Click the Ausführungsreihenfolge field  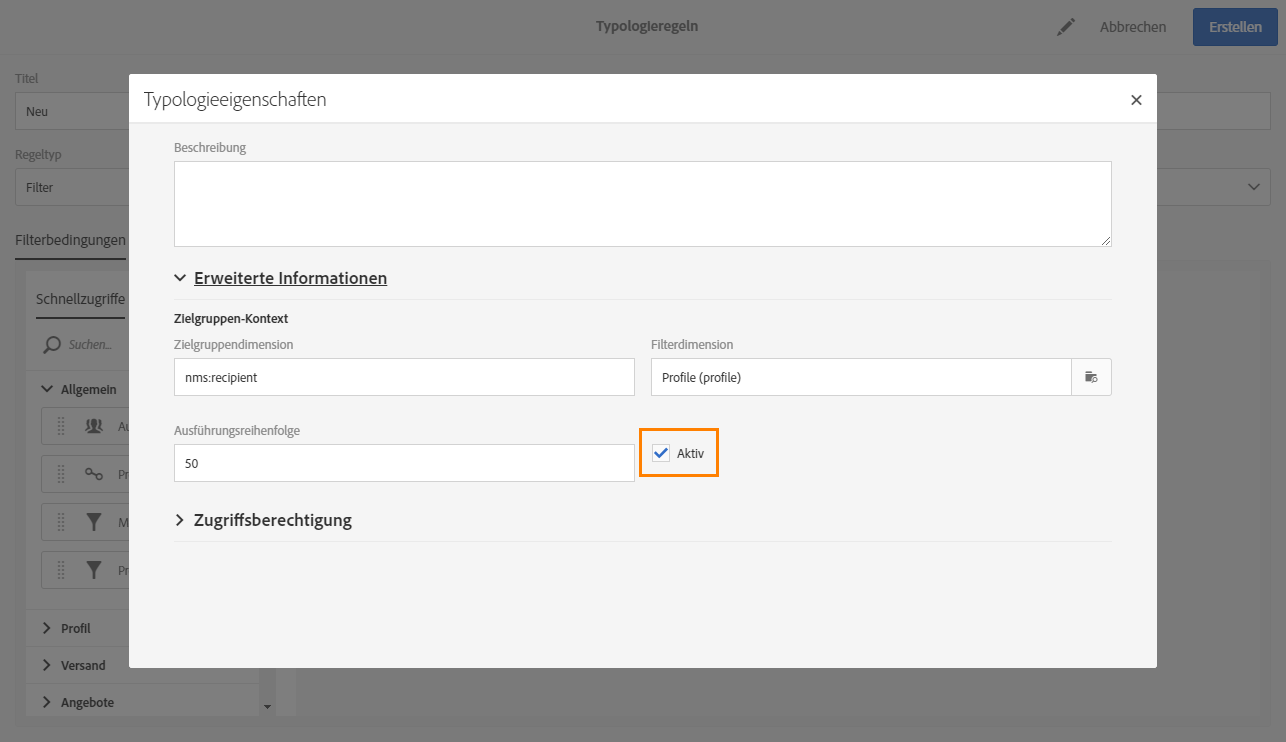tap(404, 463)
